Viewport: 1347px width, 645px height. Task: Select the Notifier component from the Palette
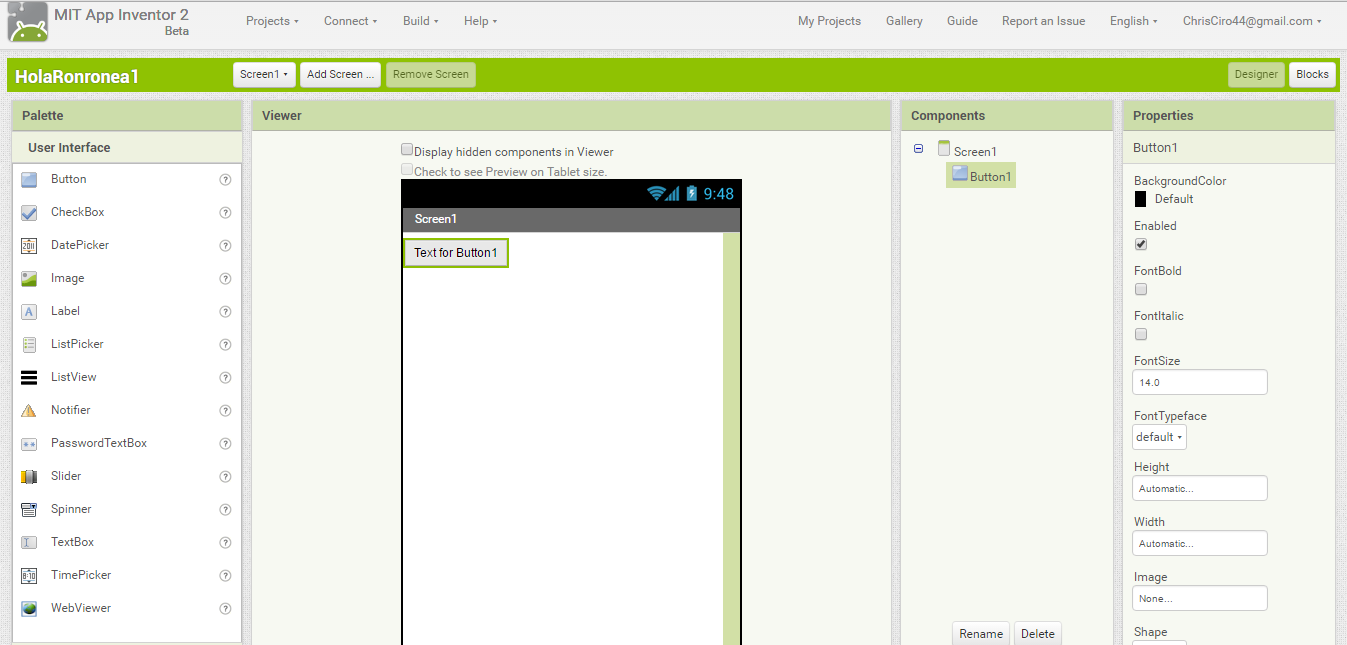[x=70, y=409]
